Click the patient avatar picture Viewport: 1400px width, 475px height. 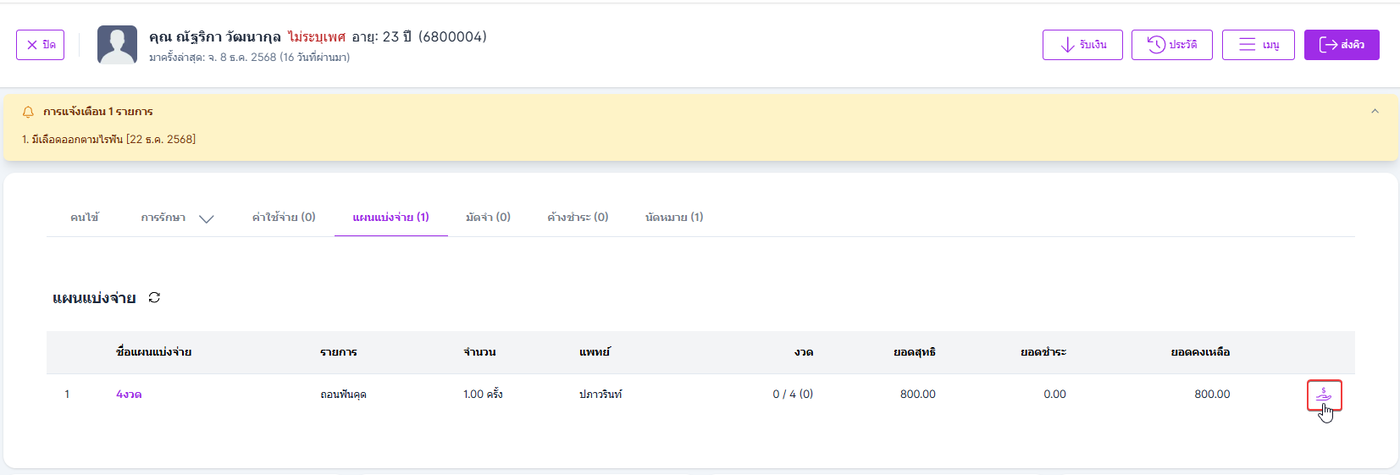[x=117, y=45]
